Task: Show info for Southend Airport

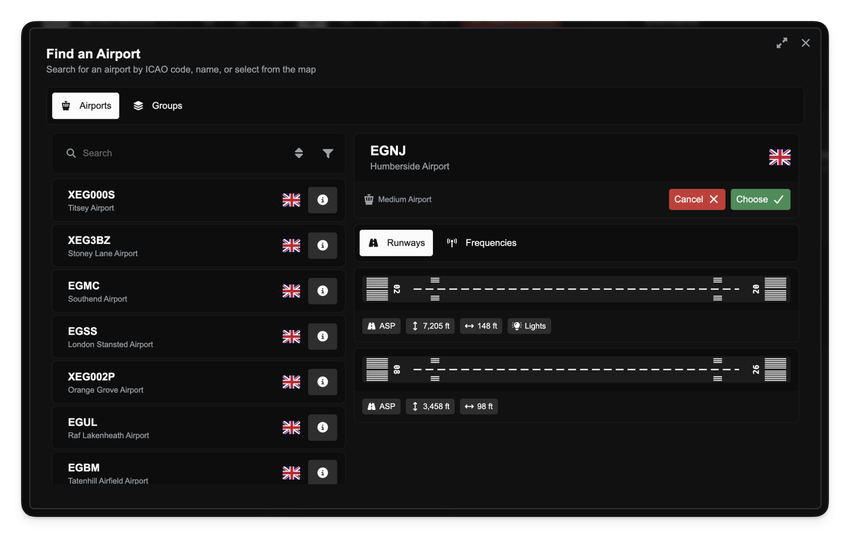Action: (322, 291)
